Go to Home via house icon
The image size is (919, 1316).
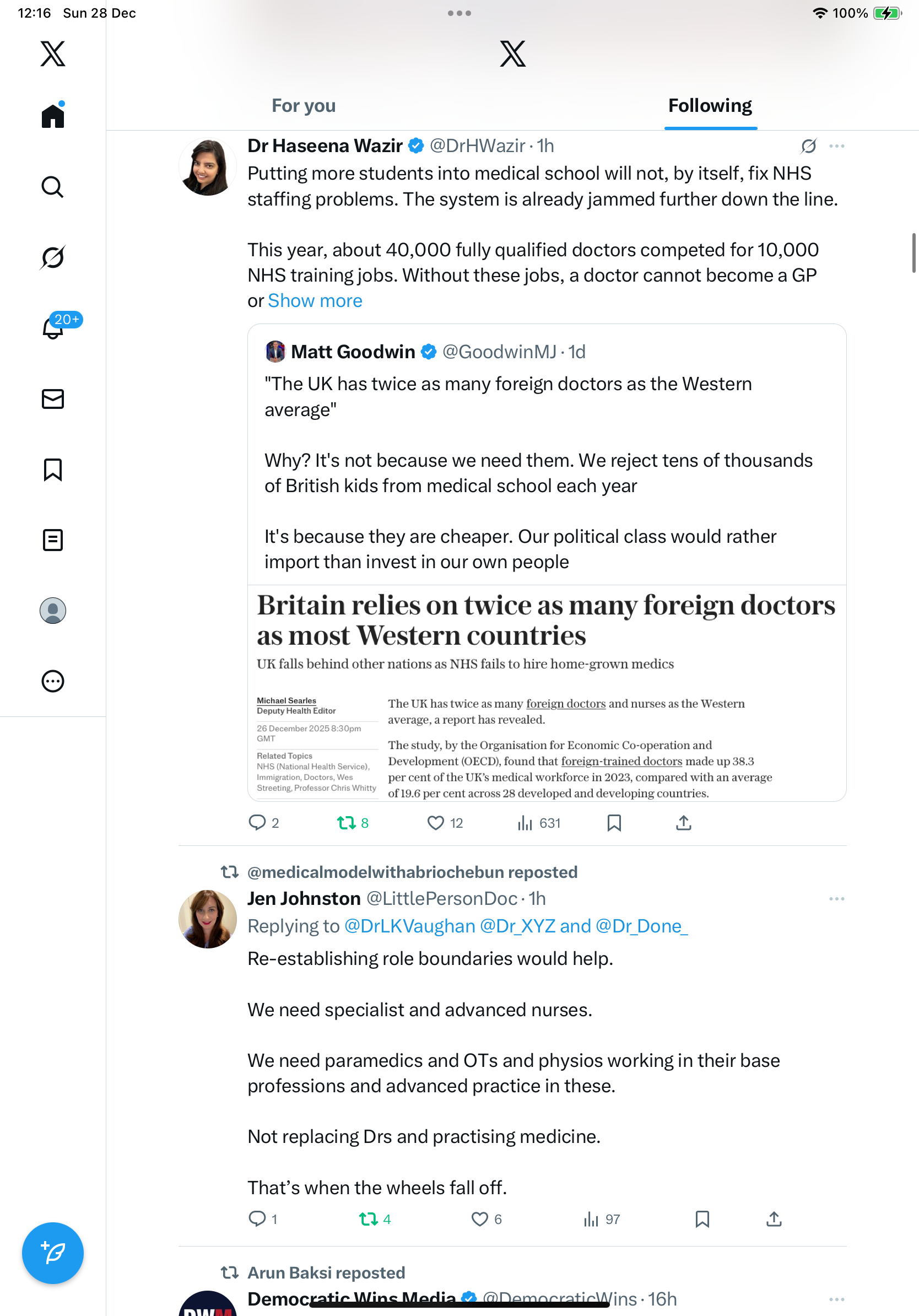(53, 116)
